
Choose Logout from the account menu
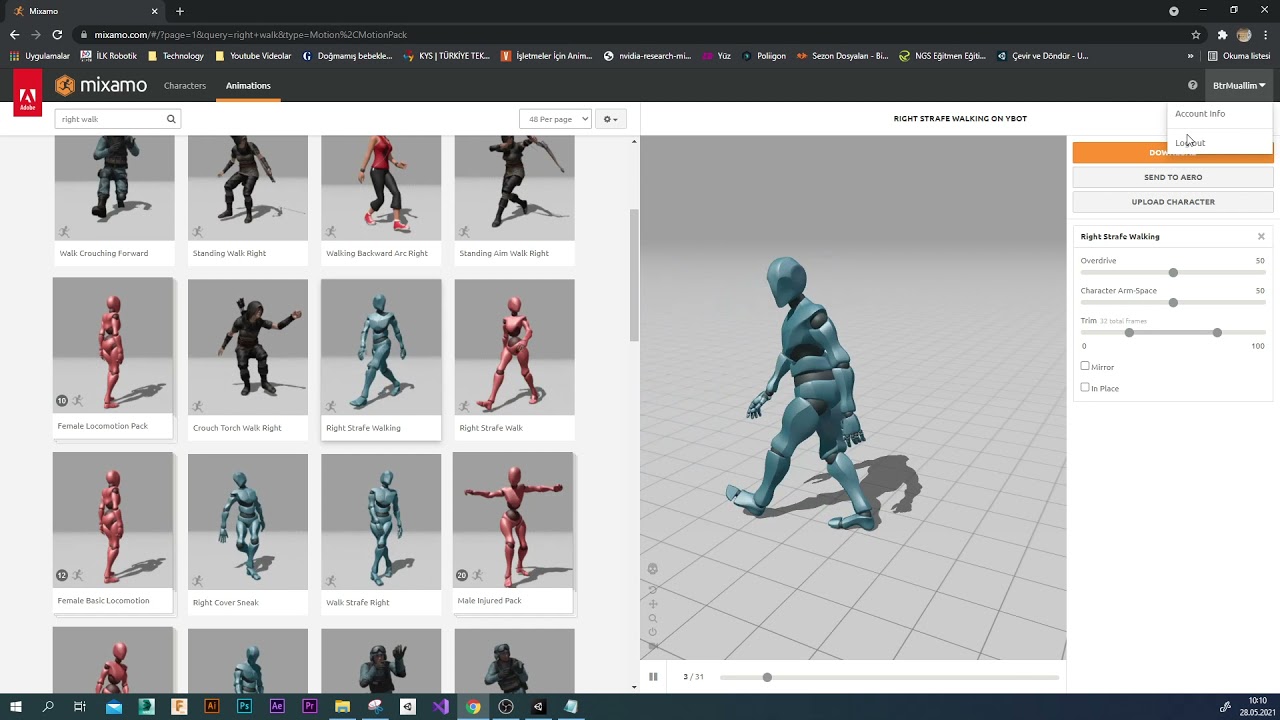tap(1190, 142)
